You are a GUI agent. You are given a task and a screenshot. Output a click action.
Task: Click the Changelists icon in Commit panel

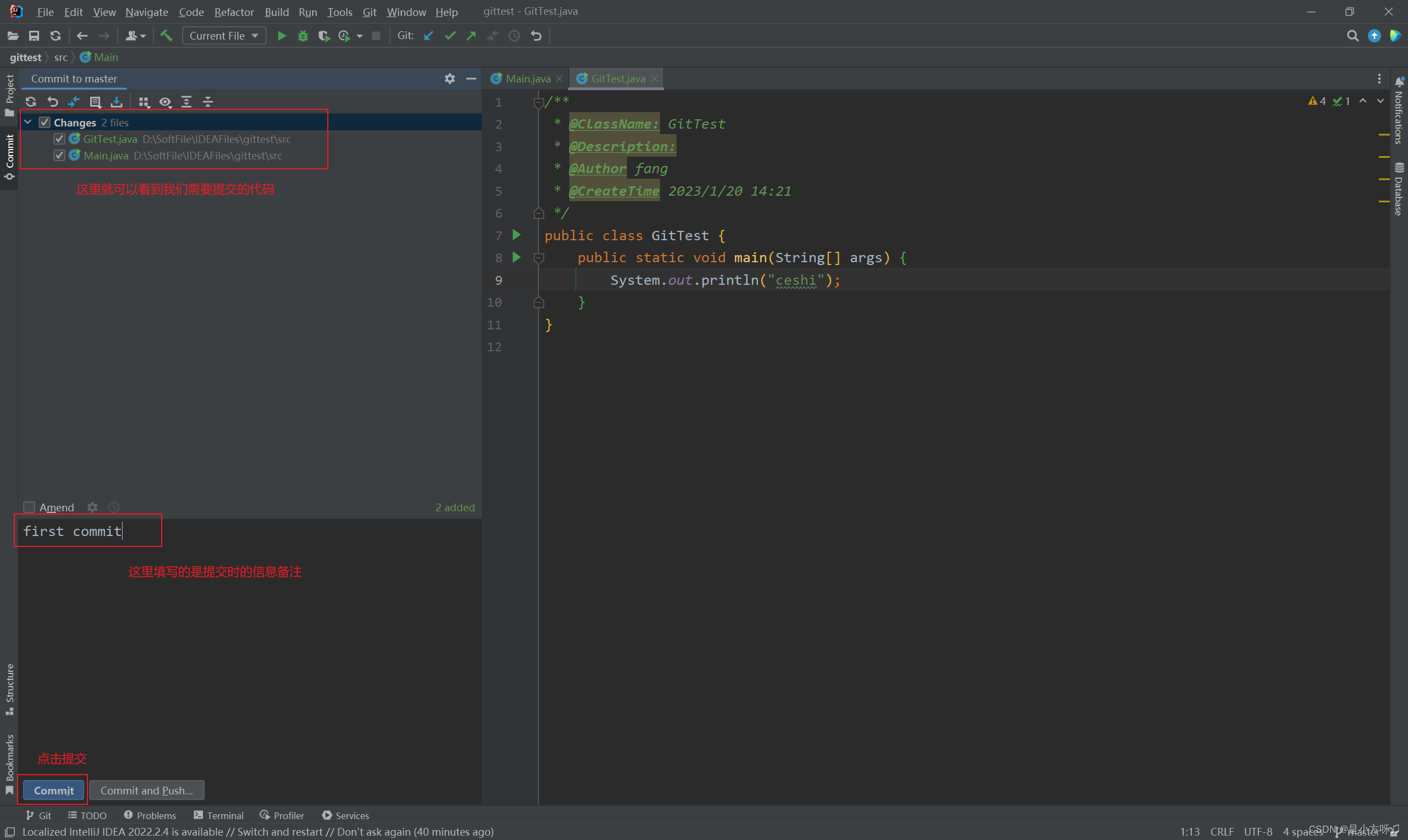pos(96,102)
